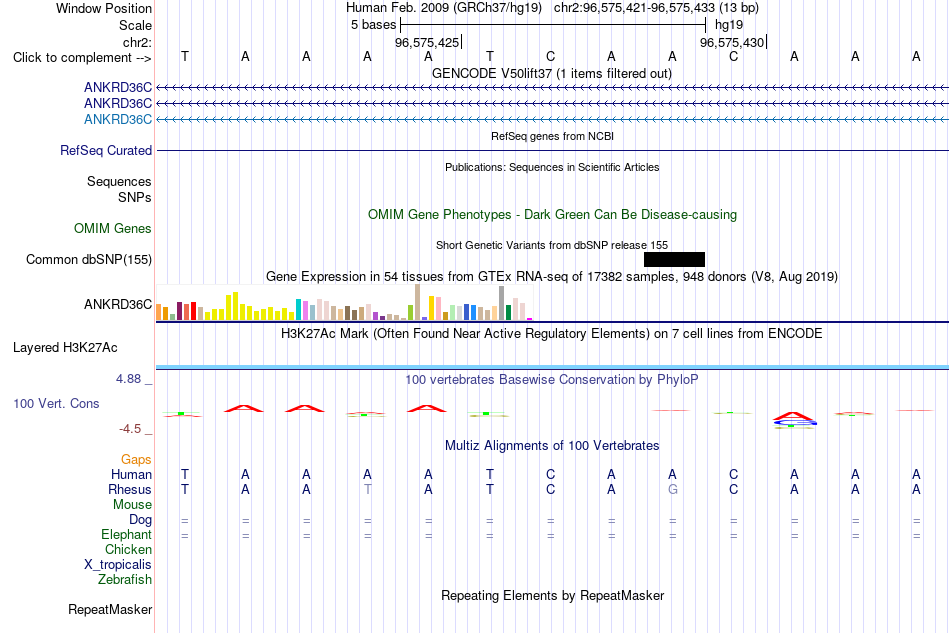Image resolution: width=950 pixels, height=633 pixels.
Task: Click the RefSeq Curated horizontal gene line
Action: [552, 150]
